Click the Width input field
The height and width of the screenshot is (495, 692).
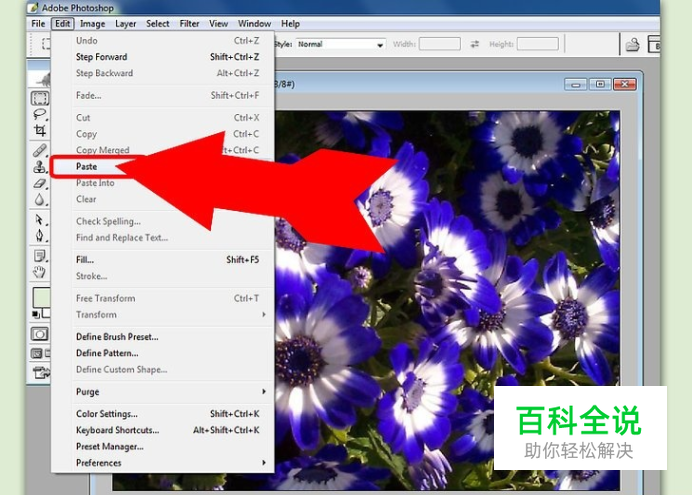pyautogui.click(x=440, y=44)
